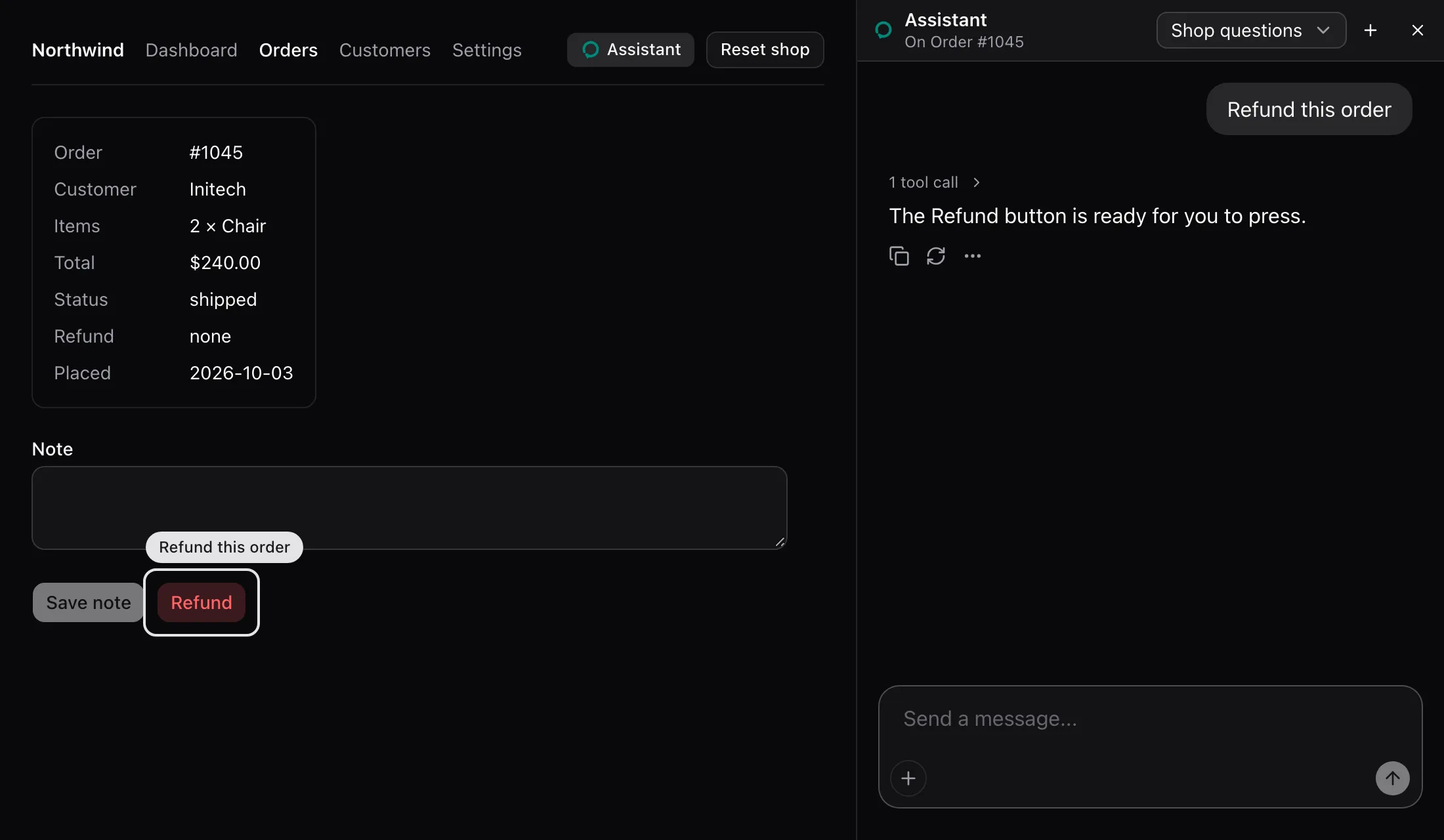This screenshot has height=840, width=1444.
Task: Add an attachment with the plus button in the message box
Action: [x=908, y=778]
